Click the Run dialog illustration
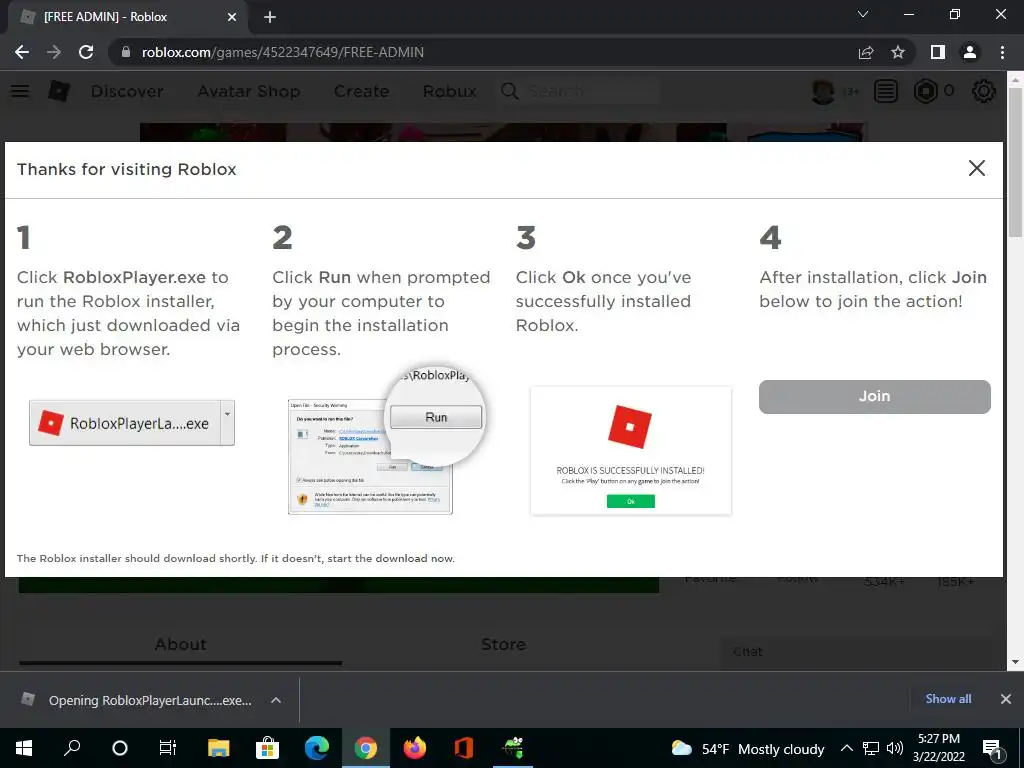 pos(385,441)
